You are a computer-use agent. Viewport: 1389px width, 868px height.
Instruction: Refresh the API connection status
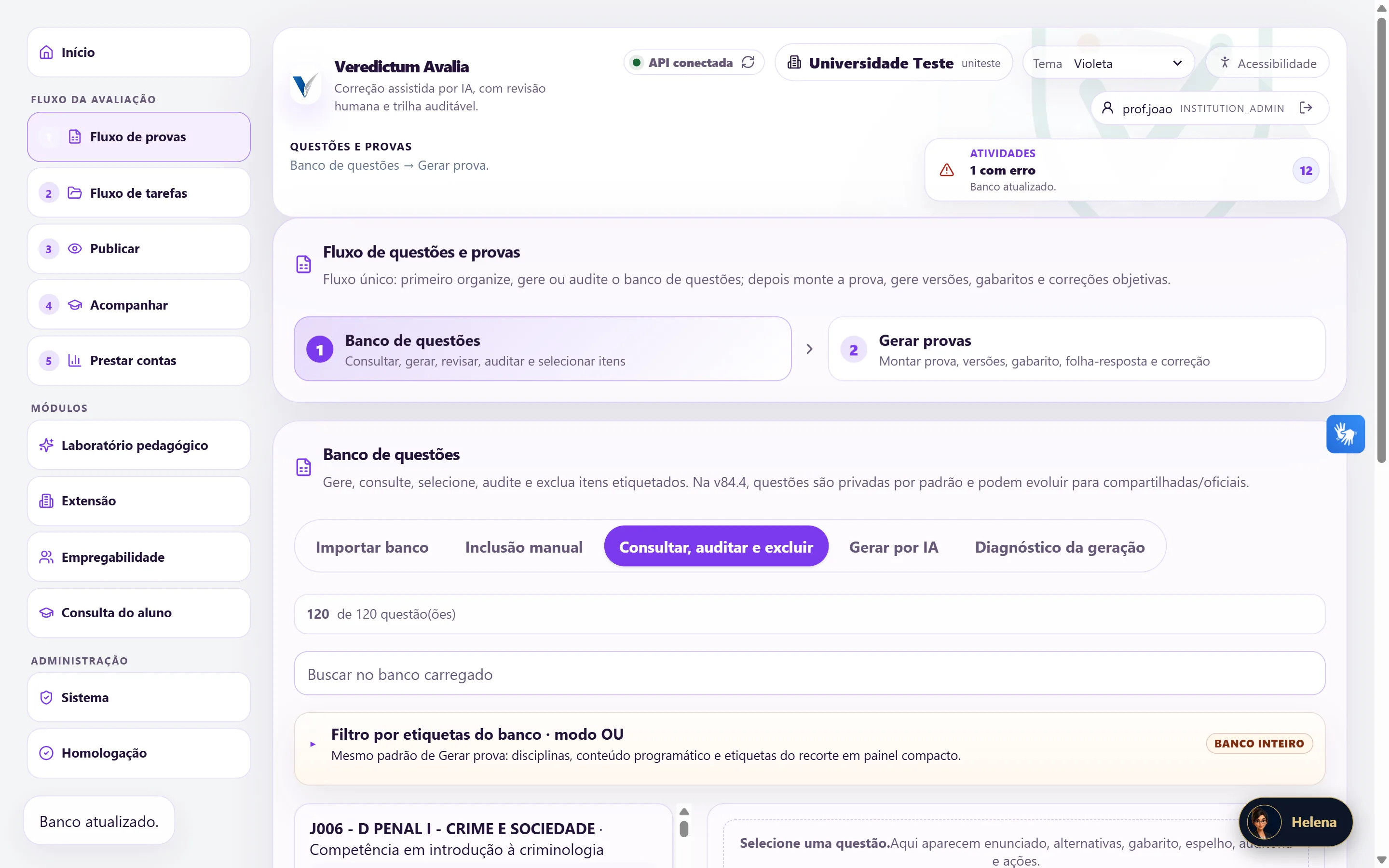tap(748, 62)
